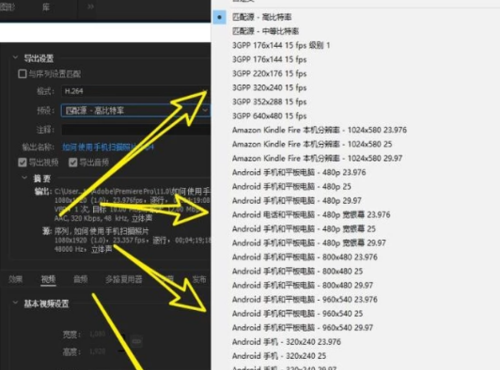Select Amazon Kindle Fire 1024x580 25 preset
This screenshot has width=500, height=370.
(312, 144)
